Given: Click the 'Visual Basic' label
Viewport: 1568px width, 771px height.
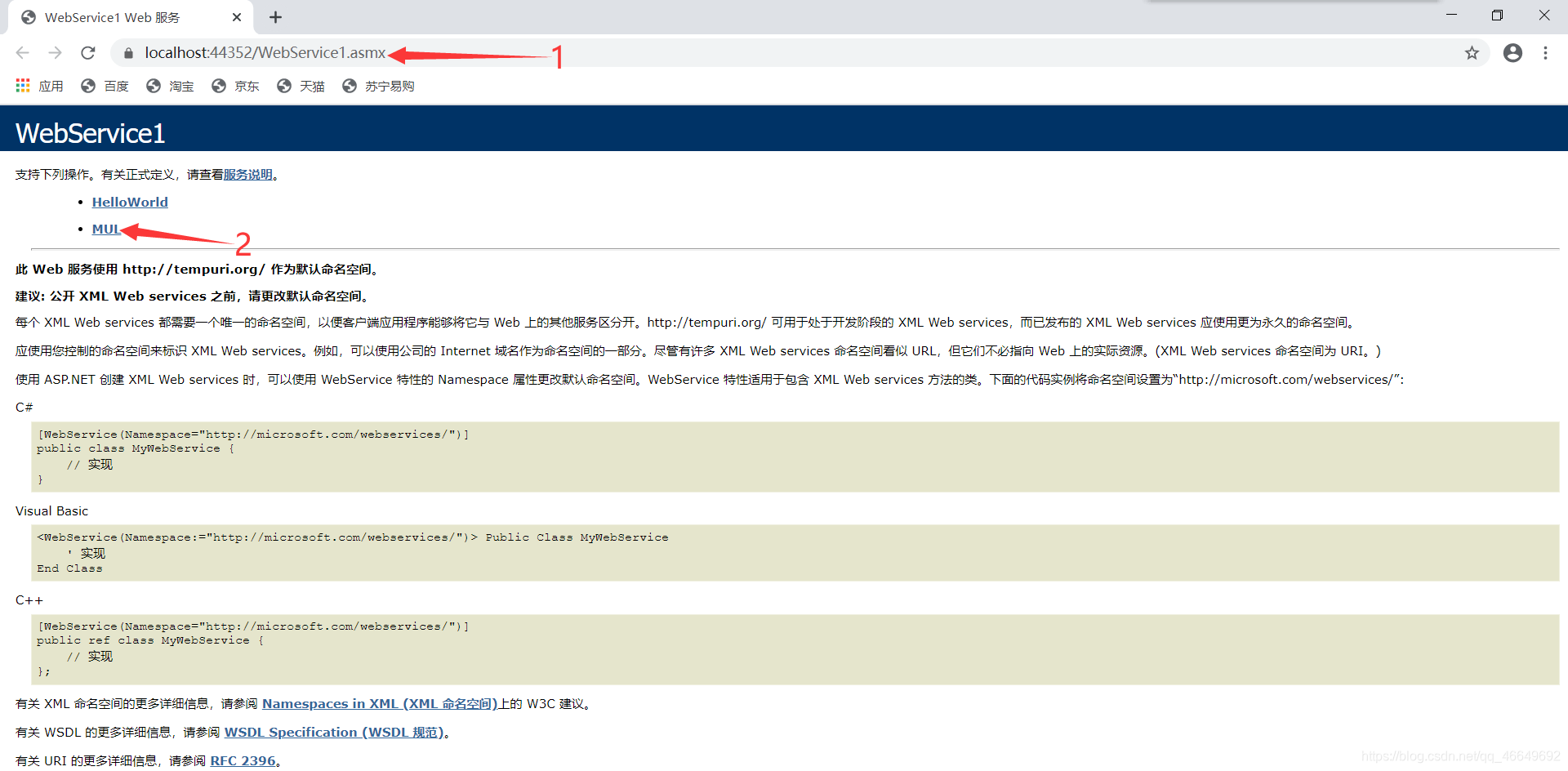Looking at the screenshot, I should point(51,511).
